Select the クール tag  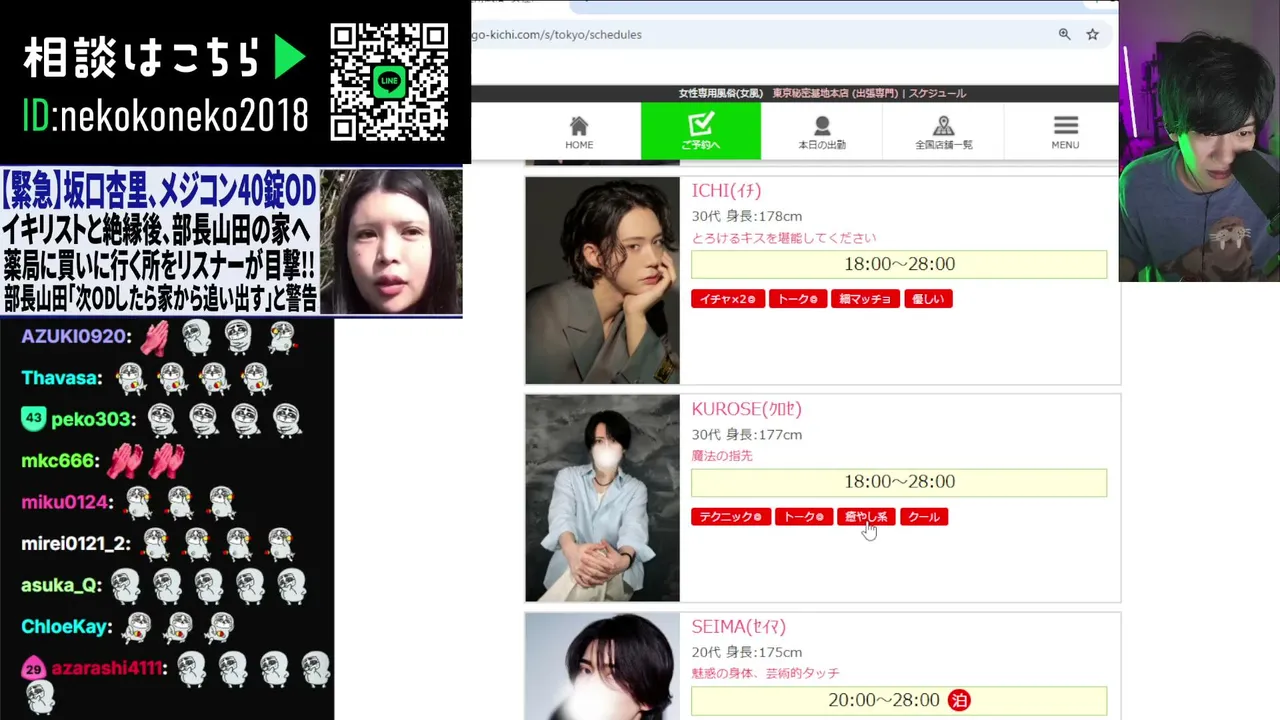point(924,517)
